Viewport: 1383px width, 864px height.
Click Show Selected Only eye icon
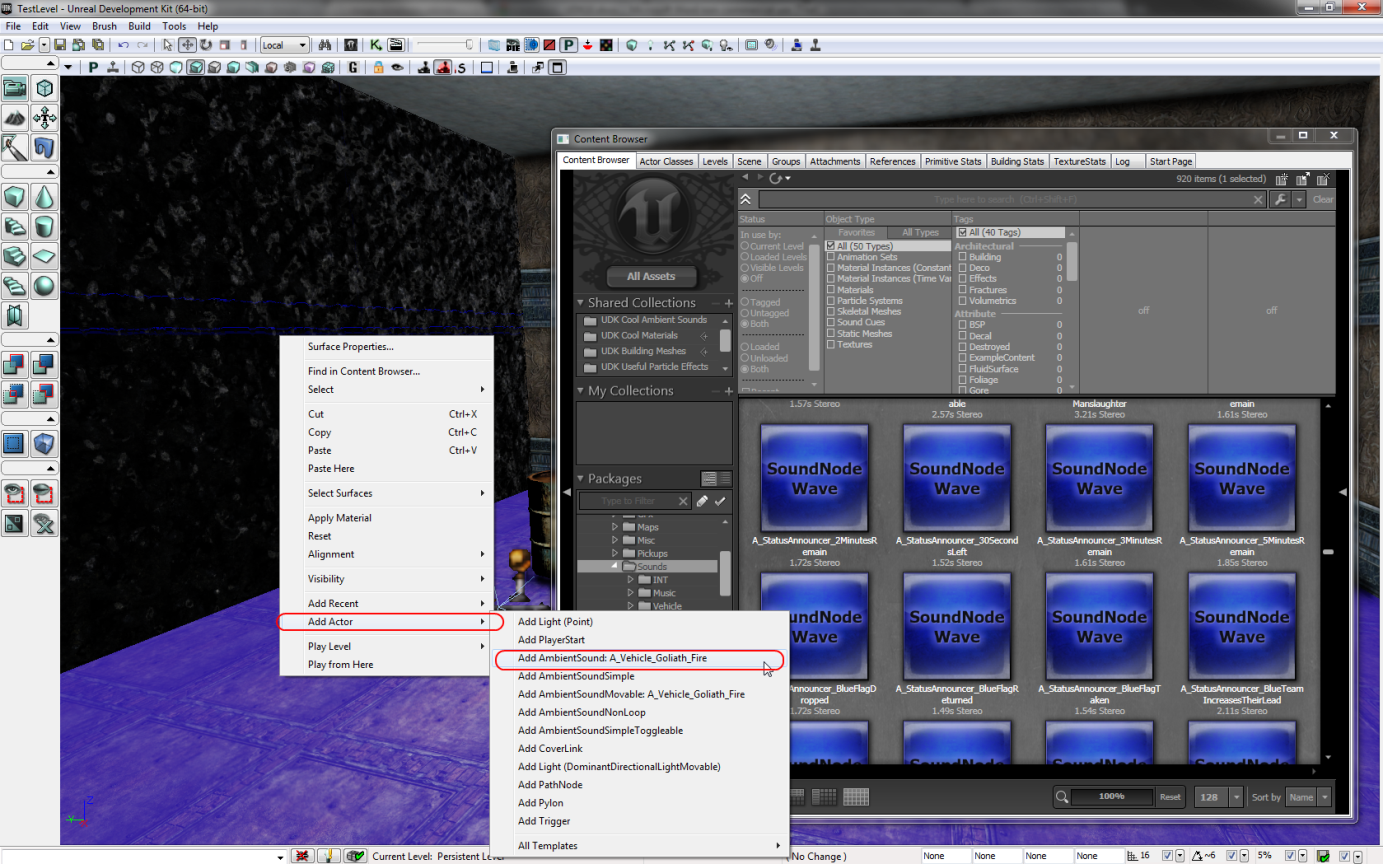point(15,492)
